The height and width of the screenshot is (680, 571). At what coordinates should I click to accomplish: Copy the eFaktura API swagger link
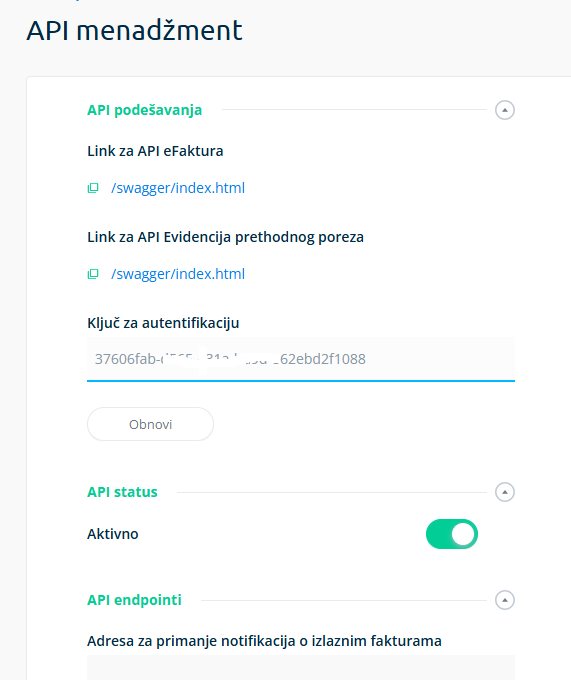[93, 188]
